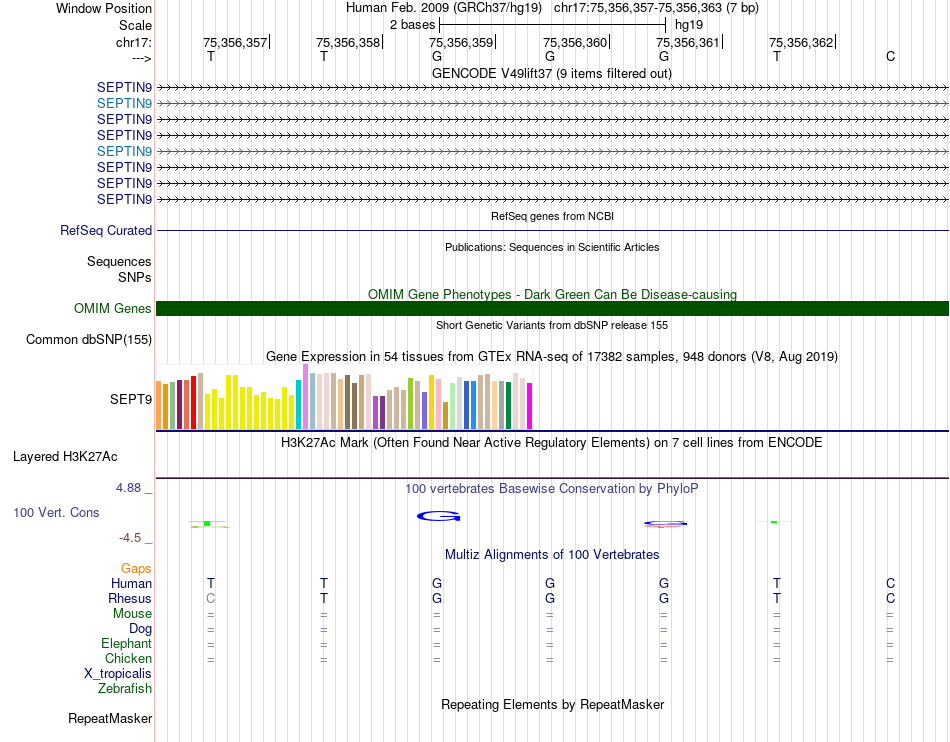Click the 4.88 upper scale value
Viewport: 950px width, 742px height.
pos(128,488)
